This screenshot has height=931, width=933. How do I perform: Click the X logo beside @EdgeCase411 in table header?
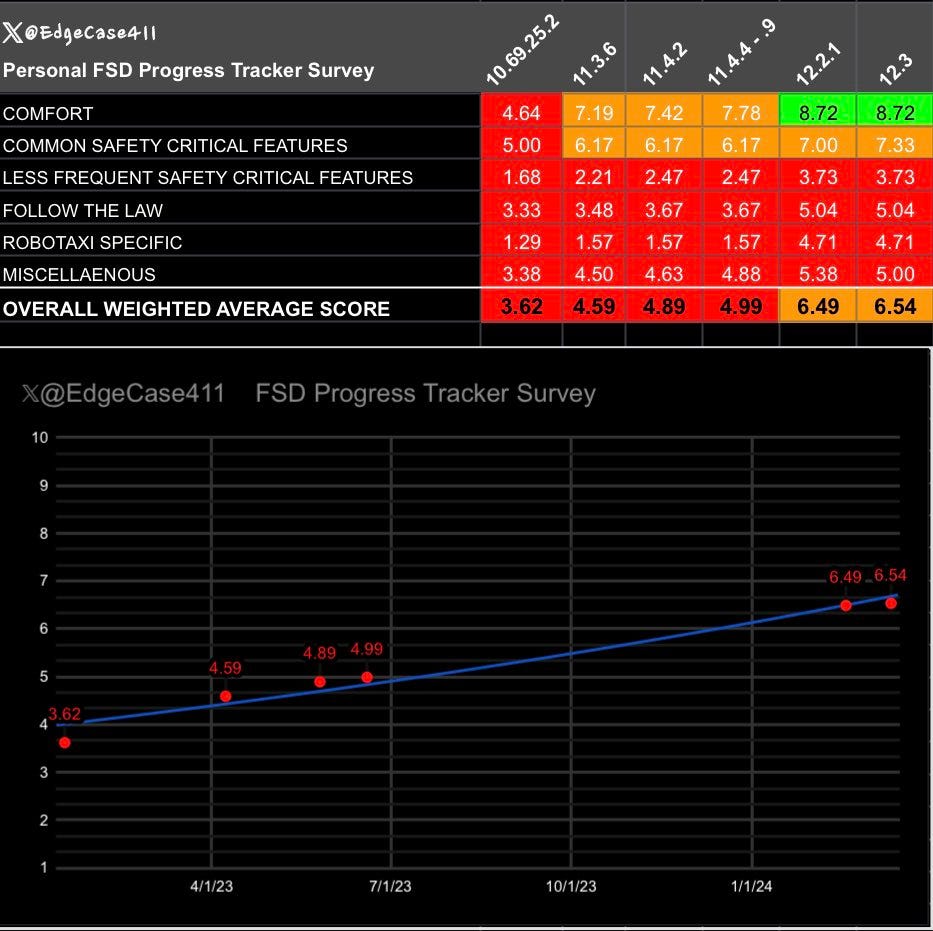(x=12, y=33)
